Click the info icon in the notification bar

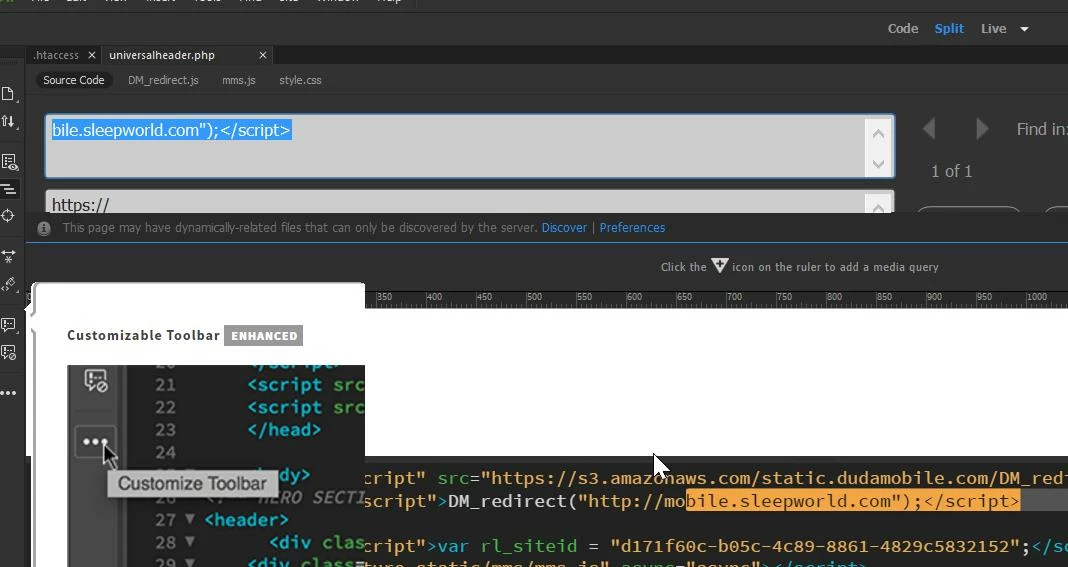click(x=44, y=228)
